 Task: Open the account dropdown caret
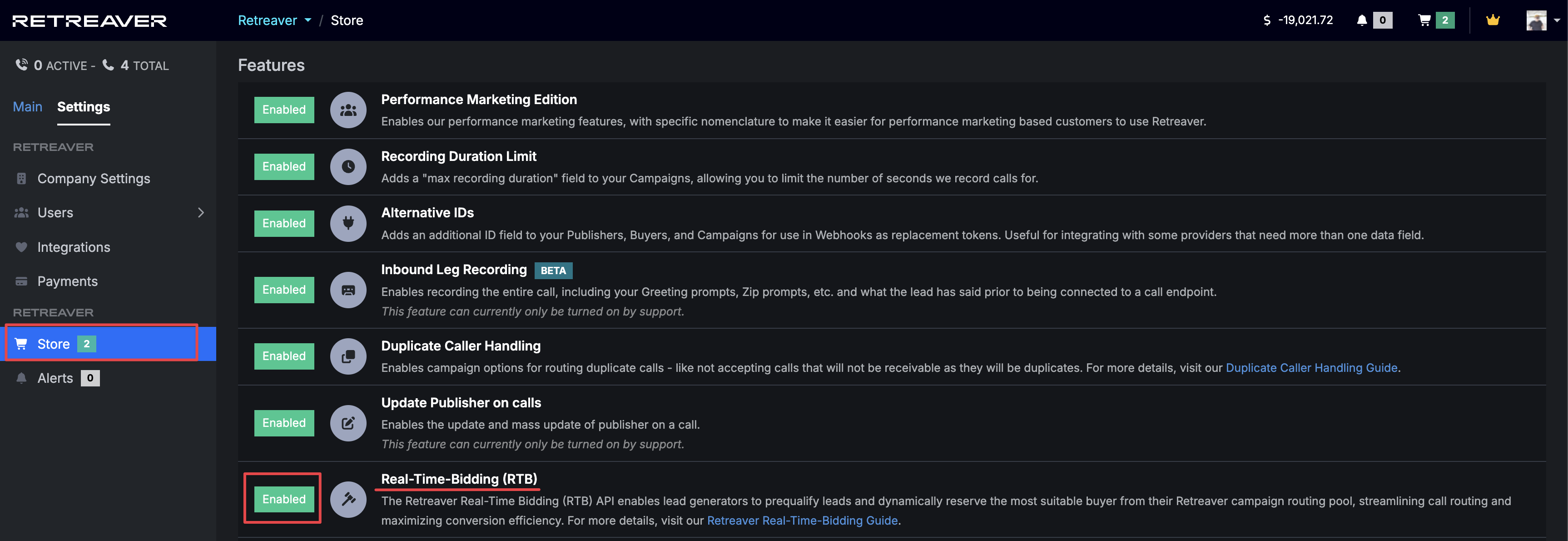(1557, 20)
